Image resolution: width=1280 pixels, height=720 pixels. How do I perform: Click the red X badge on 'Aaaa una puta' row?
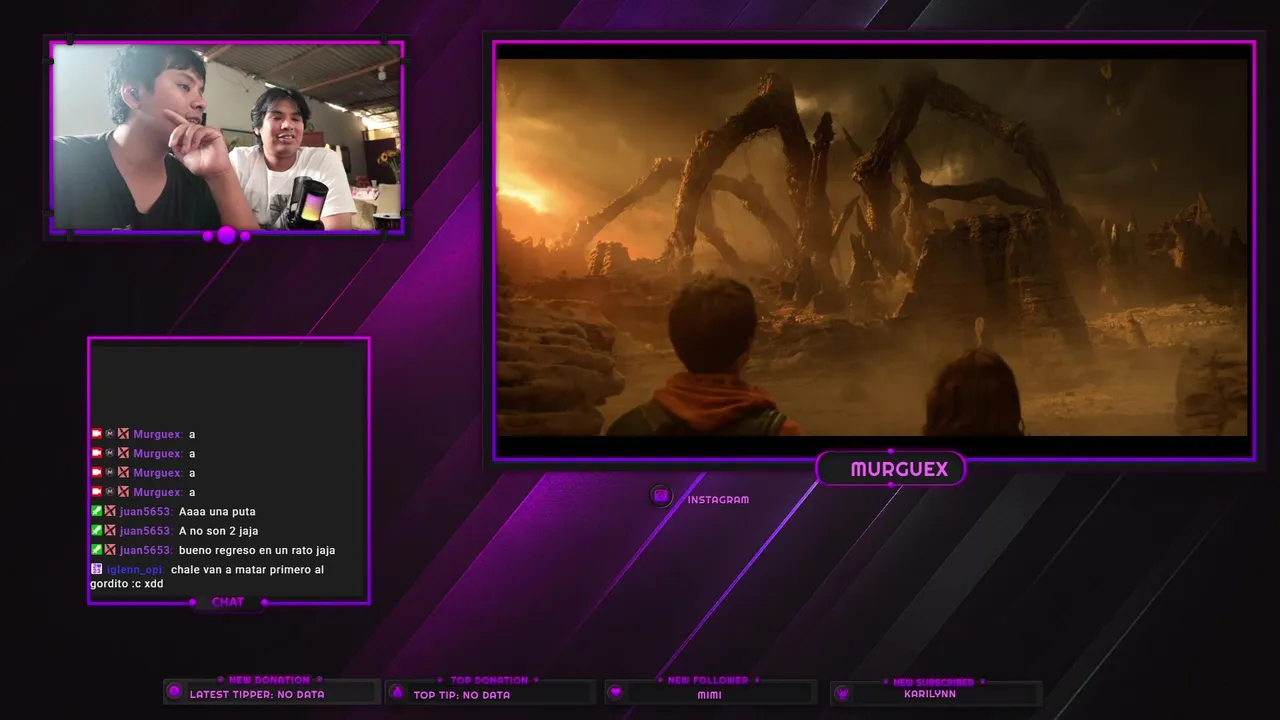point(110,511)
